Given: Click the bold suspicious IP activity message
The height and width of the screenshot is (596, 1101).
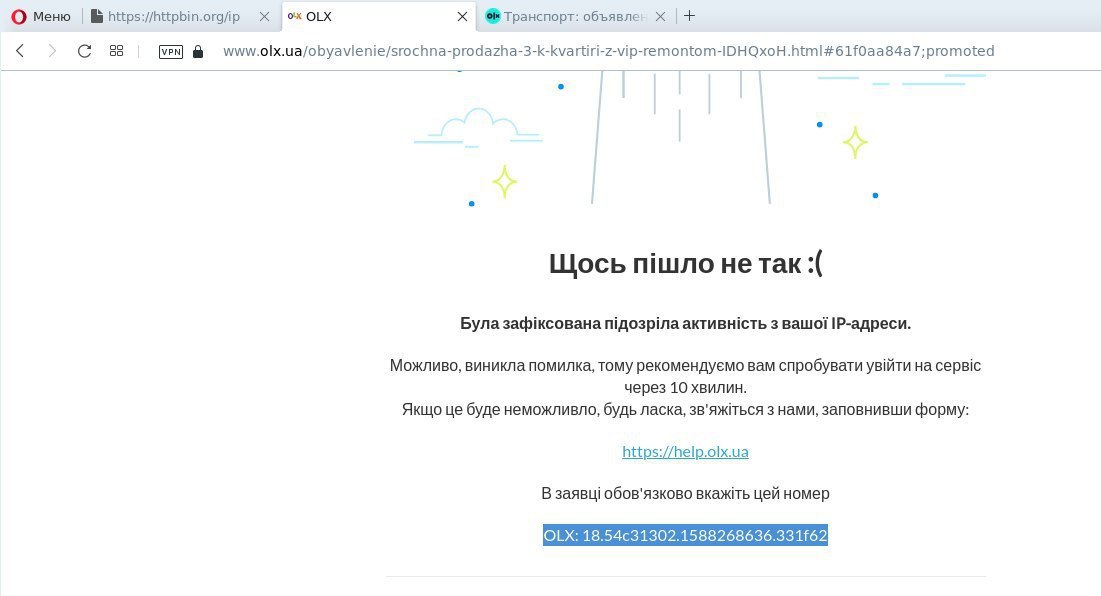Looking at the screenshot, I should click(x=685, y=323).
